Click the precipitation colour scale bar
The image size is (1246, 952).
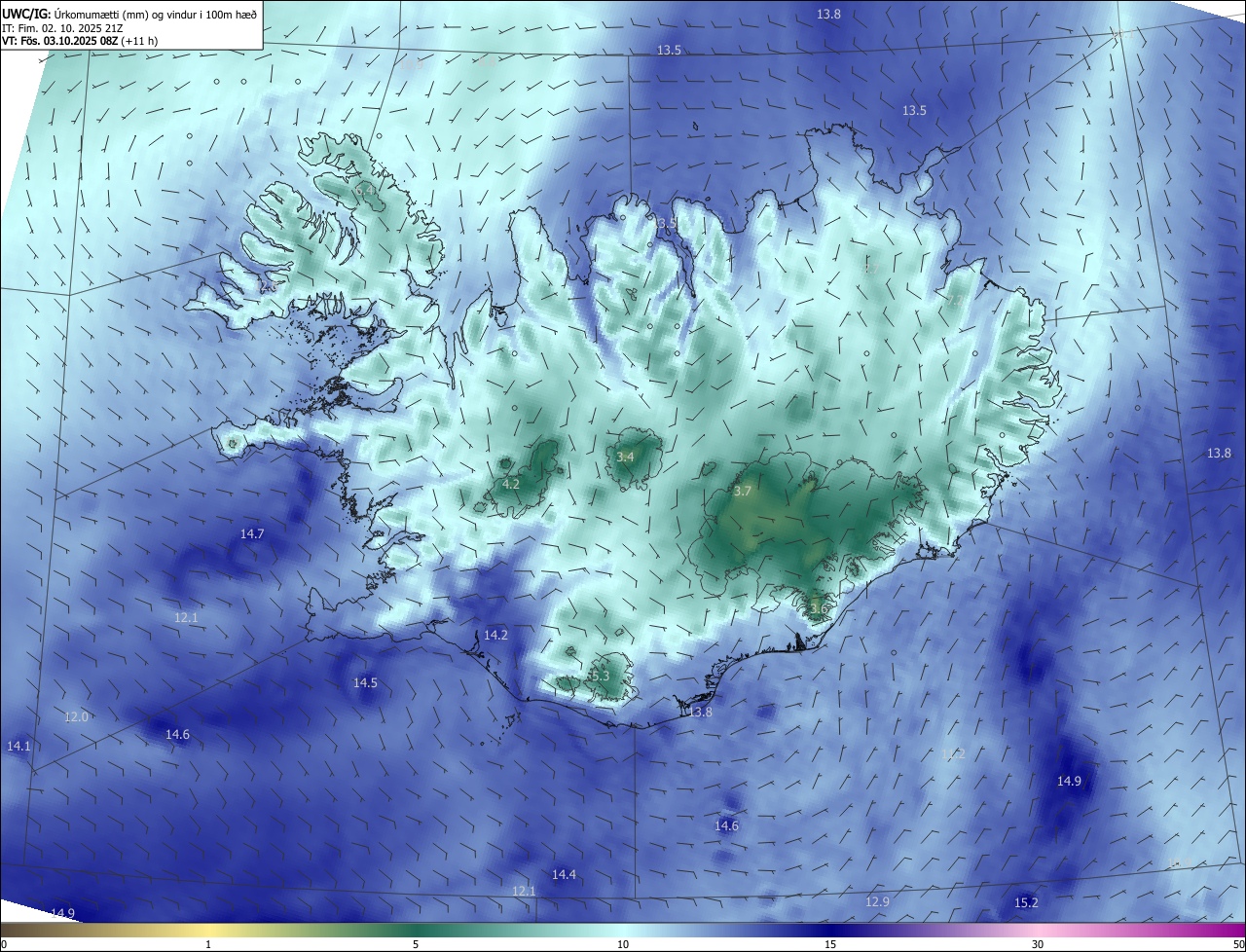click(x=623, y=931)
